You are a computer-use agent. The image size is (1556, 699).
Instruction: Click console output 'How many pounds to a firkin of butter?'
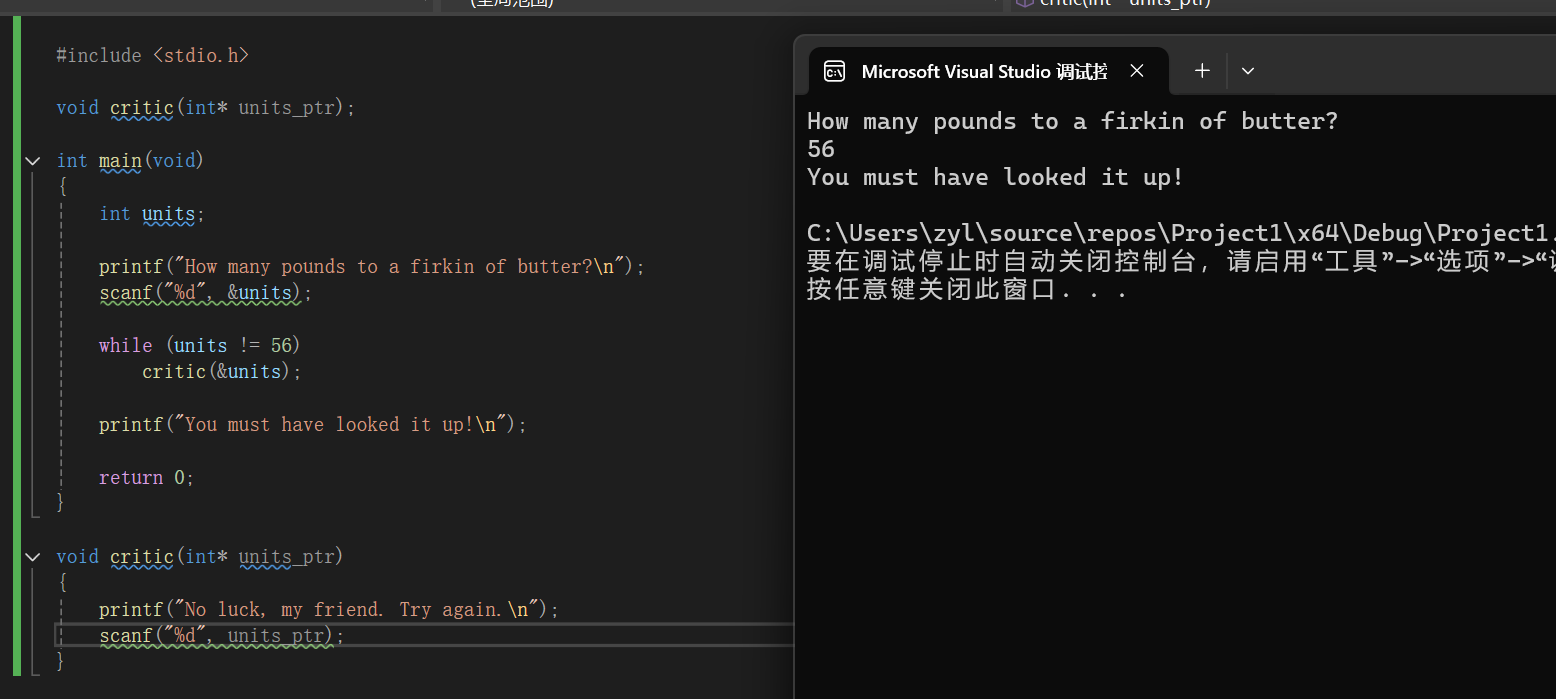pyautogui.click(x=1073, y=122)
